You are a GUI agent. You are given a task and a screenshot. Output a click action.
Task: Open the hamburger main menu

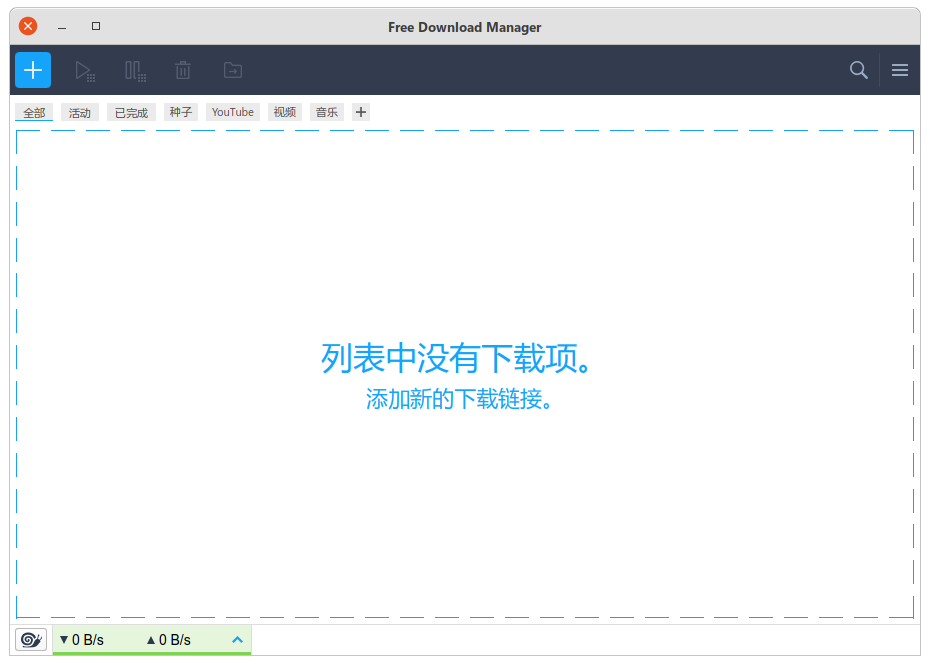coord(900,70)
